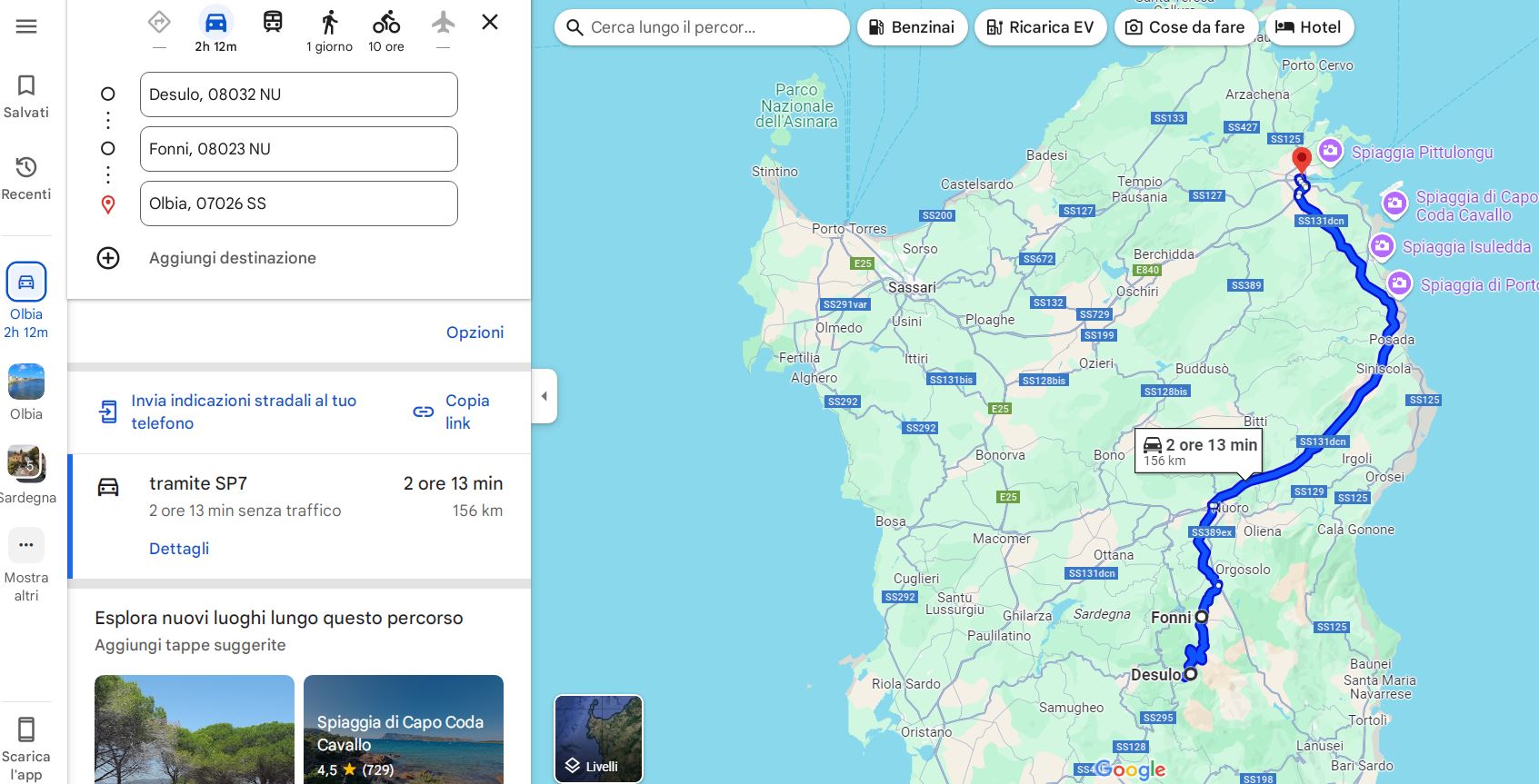1539x784 pixels.
Task: Click Esplora nuovi luoghi heading
Action: click(x=279, y=618)
